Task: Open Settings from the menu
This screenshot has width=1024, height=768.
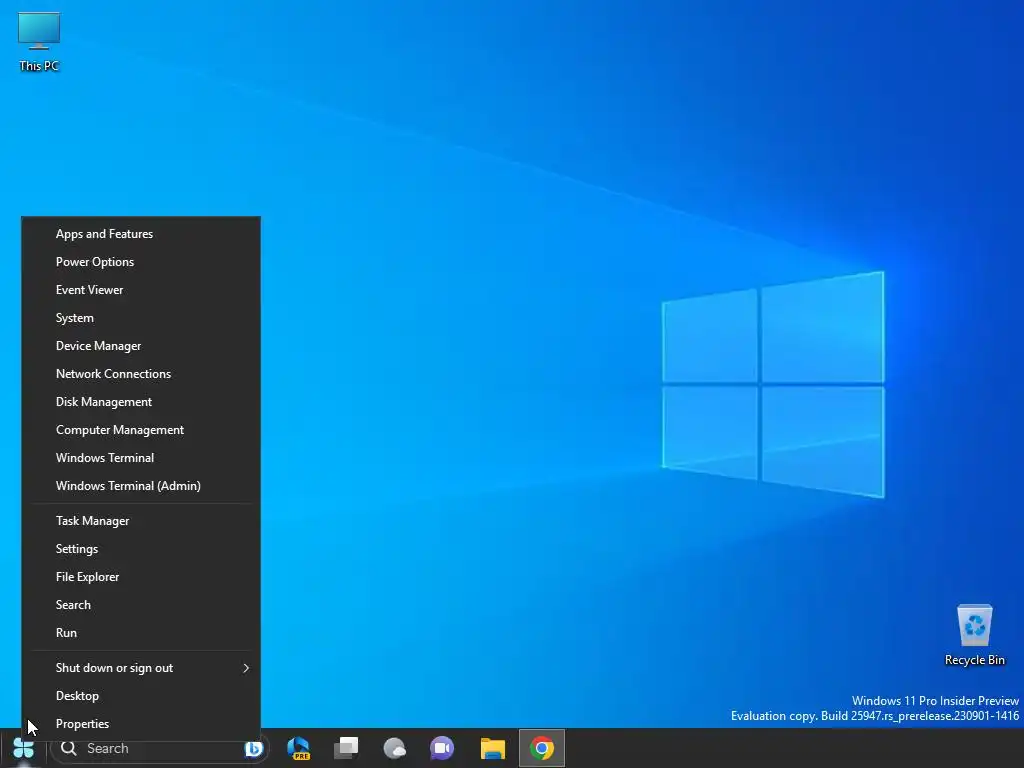Action: [141, 549]
